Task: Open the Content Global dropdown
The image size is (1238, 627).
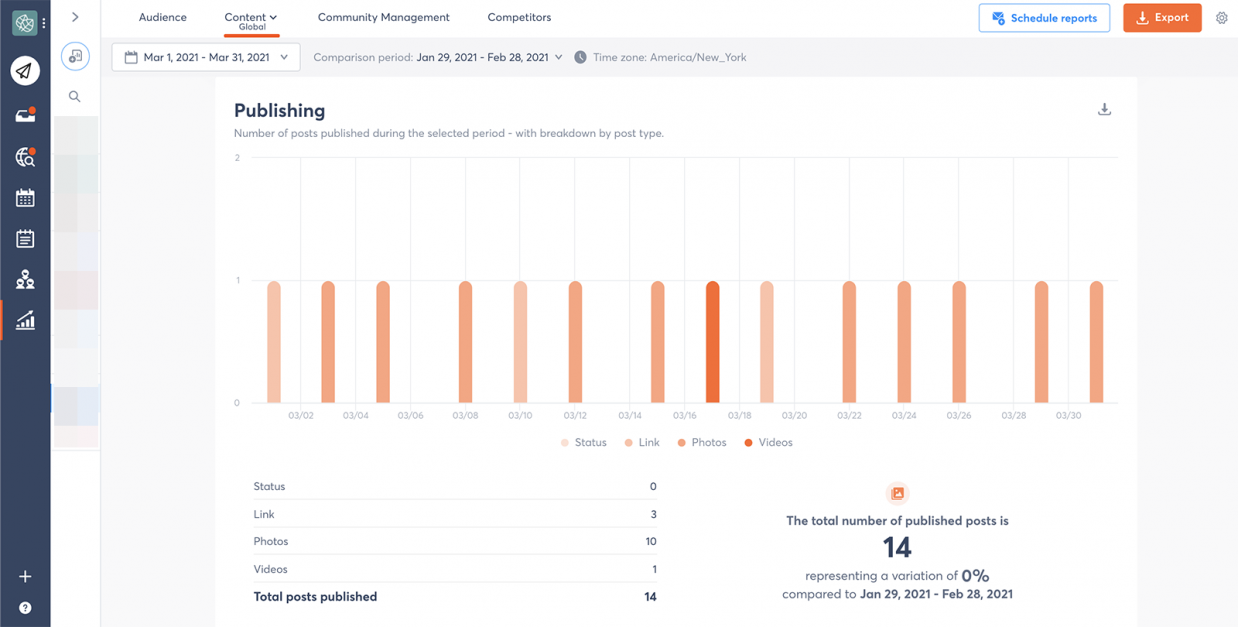Action: pyautogui.click(x=249, y=16)
